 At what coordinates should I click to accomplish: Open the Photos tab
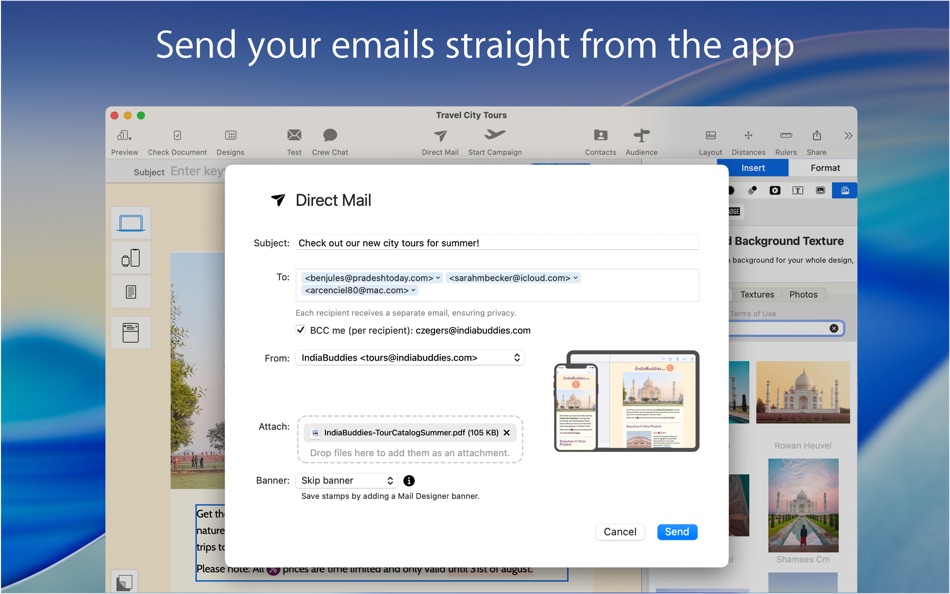tap(803, 295)
